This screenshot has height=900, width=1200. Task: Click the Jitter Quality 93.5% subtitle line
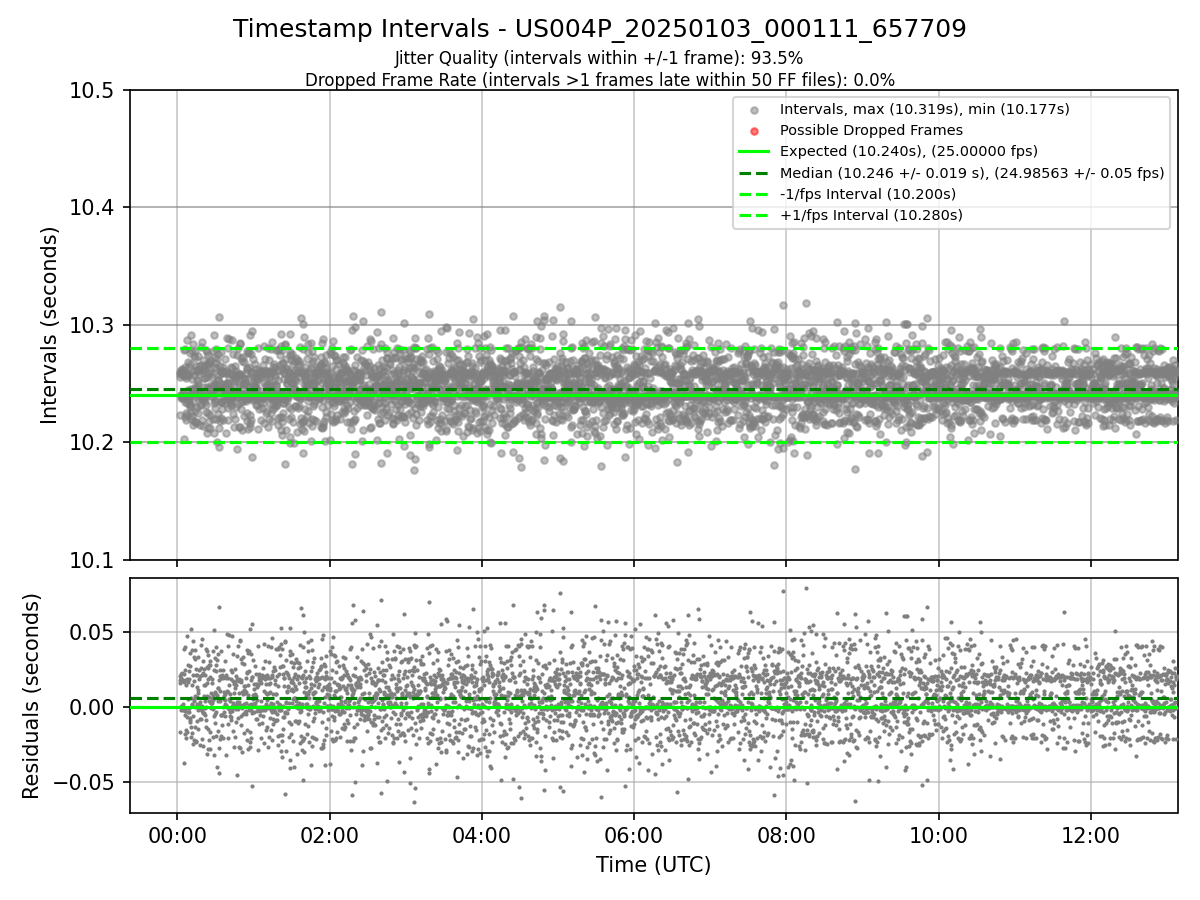pyautogui.click(x=599, y=58)
